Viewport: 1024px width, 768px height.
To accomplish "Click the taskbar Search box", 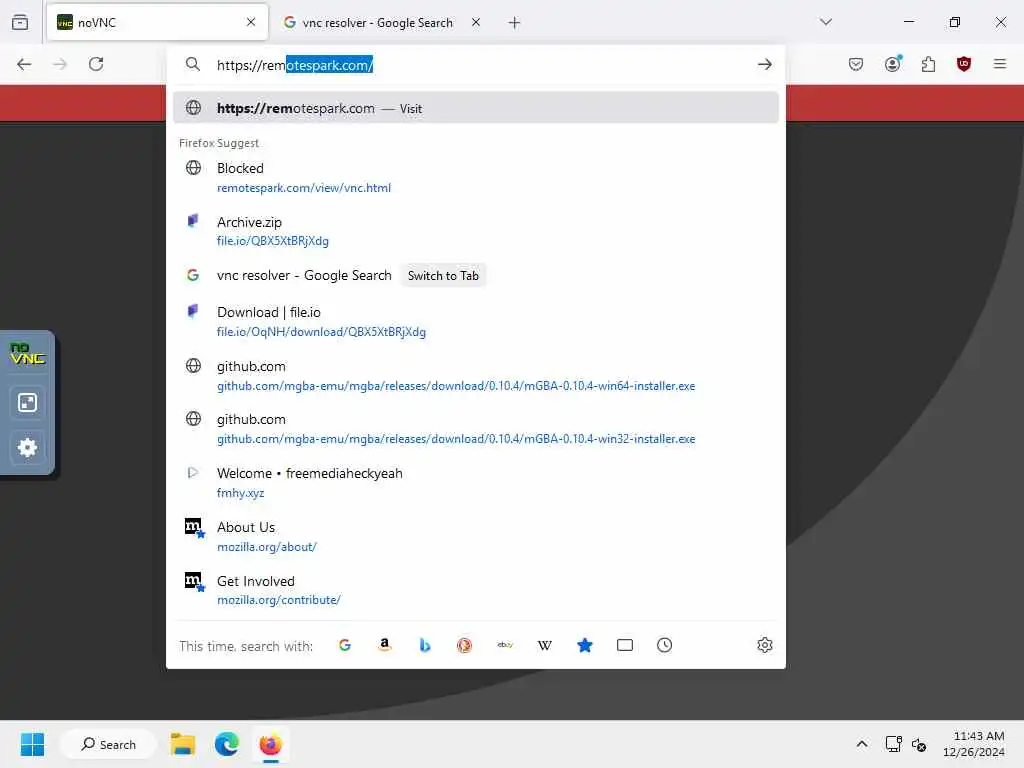I will click(108, 744).
